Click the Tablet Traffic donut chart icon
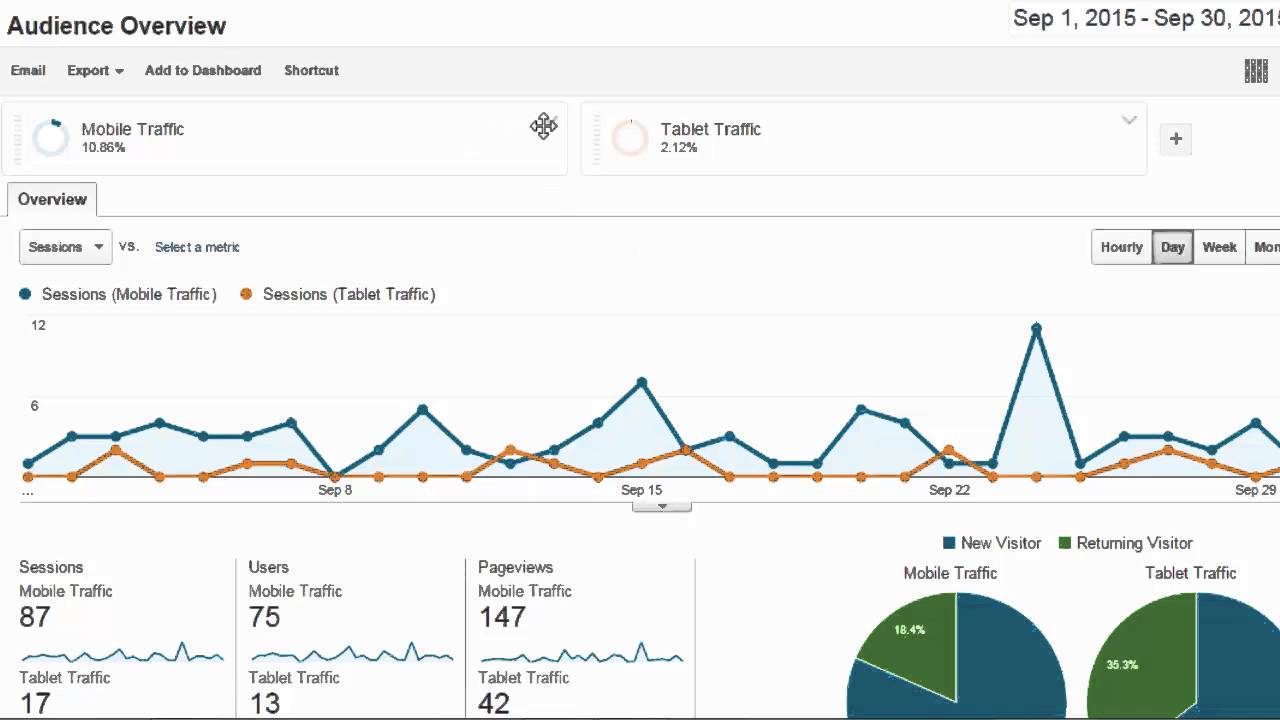Screen dimensions: 1280x720 tap(630, 137)
